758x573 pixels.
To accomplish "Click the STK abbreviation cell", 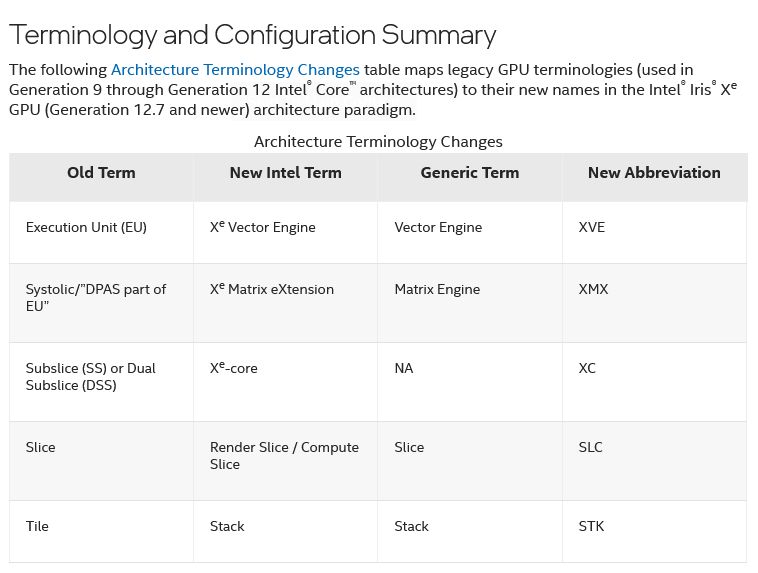I will pos(591,527).
